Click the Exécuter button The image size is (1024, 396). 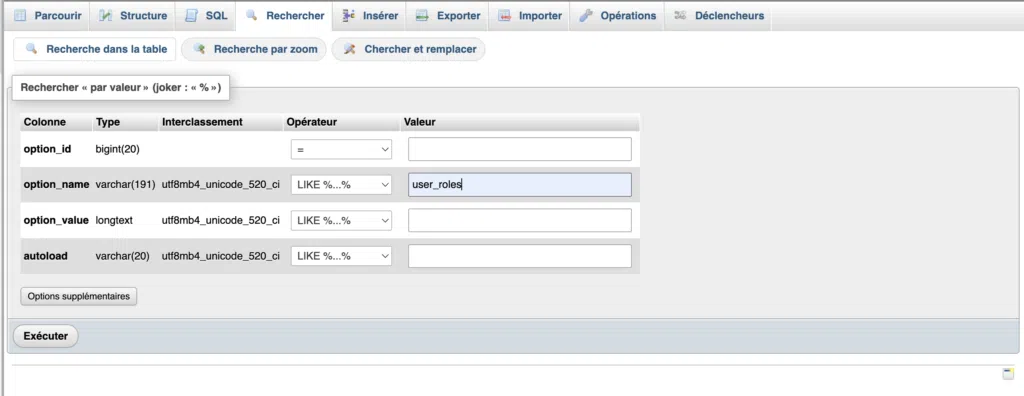pyautogui.click(x=46, y=336)
